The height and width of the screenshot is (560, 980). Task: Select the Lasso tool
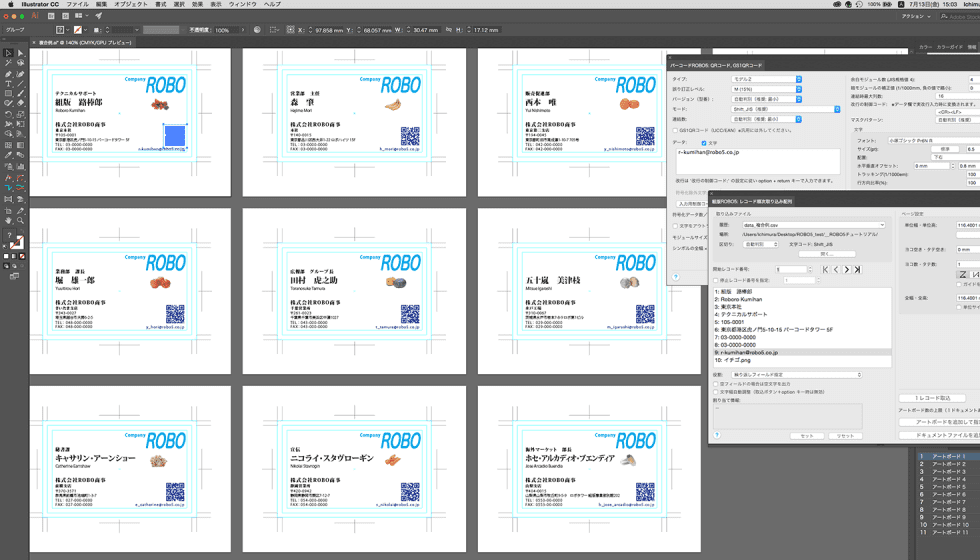[20, 63]
